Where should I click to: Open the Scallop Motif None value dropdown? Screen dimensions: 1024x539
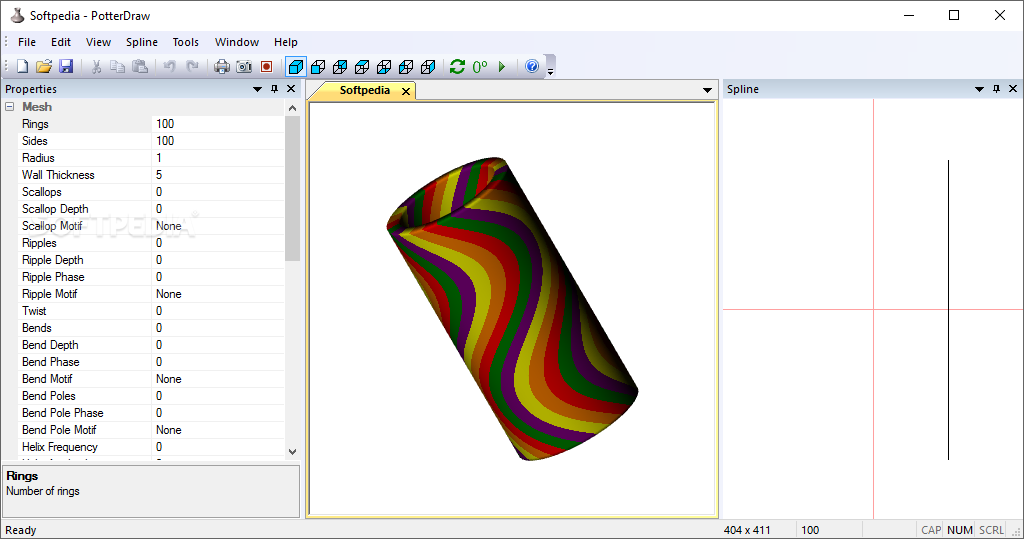(x=218, y=226)
